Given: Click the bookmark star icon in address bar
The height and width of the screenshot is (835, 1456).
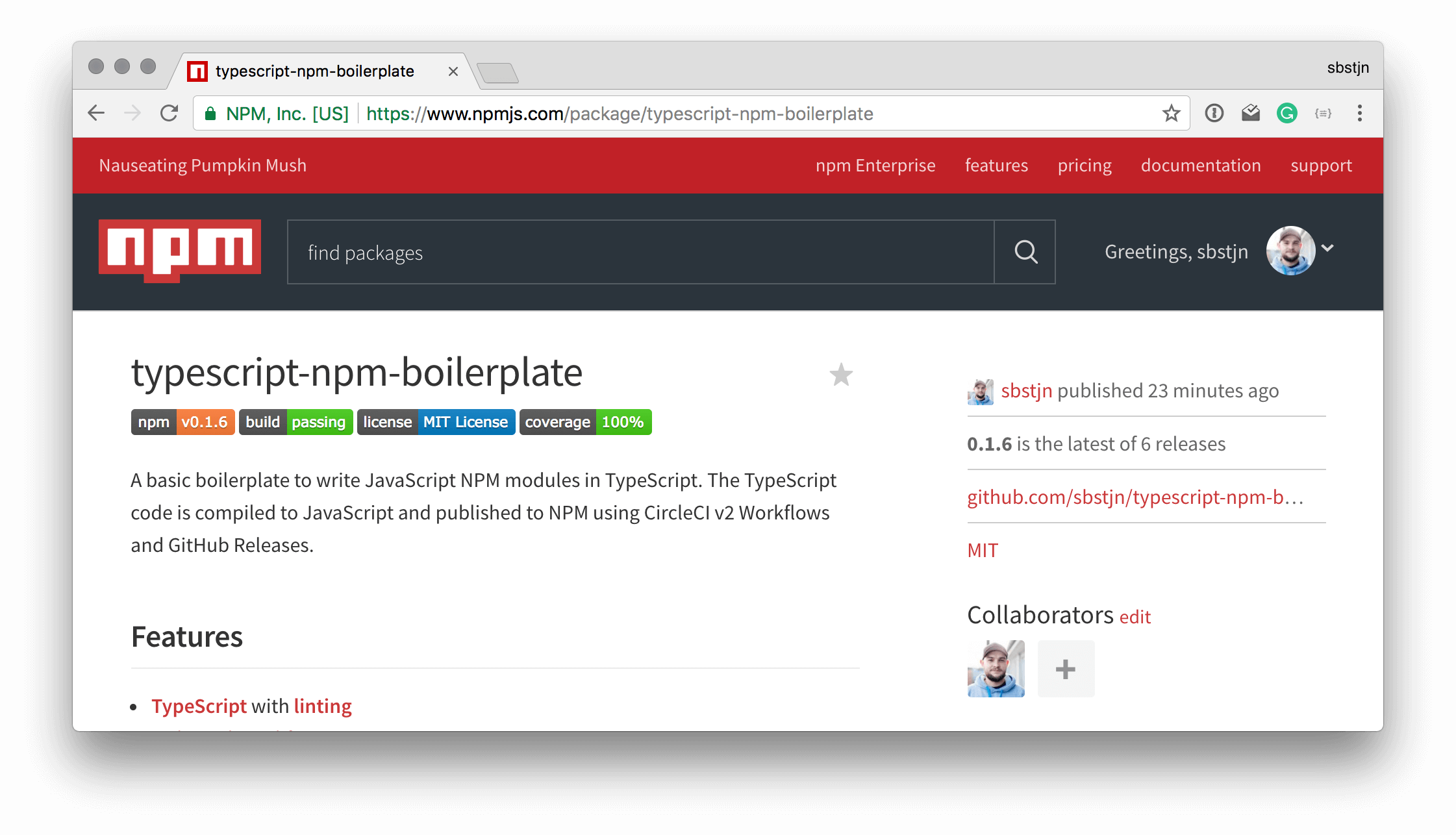Looking at the screenshot, I should pyautogui.click(x=1172, y=113).
